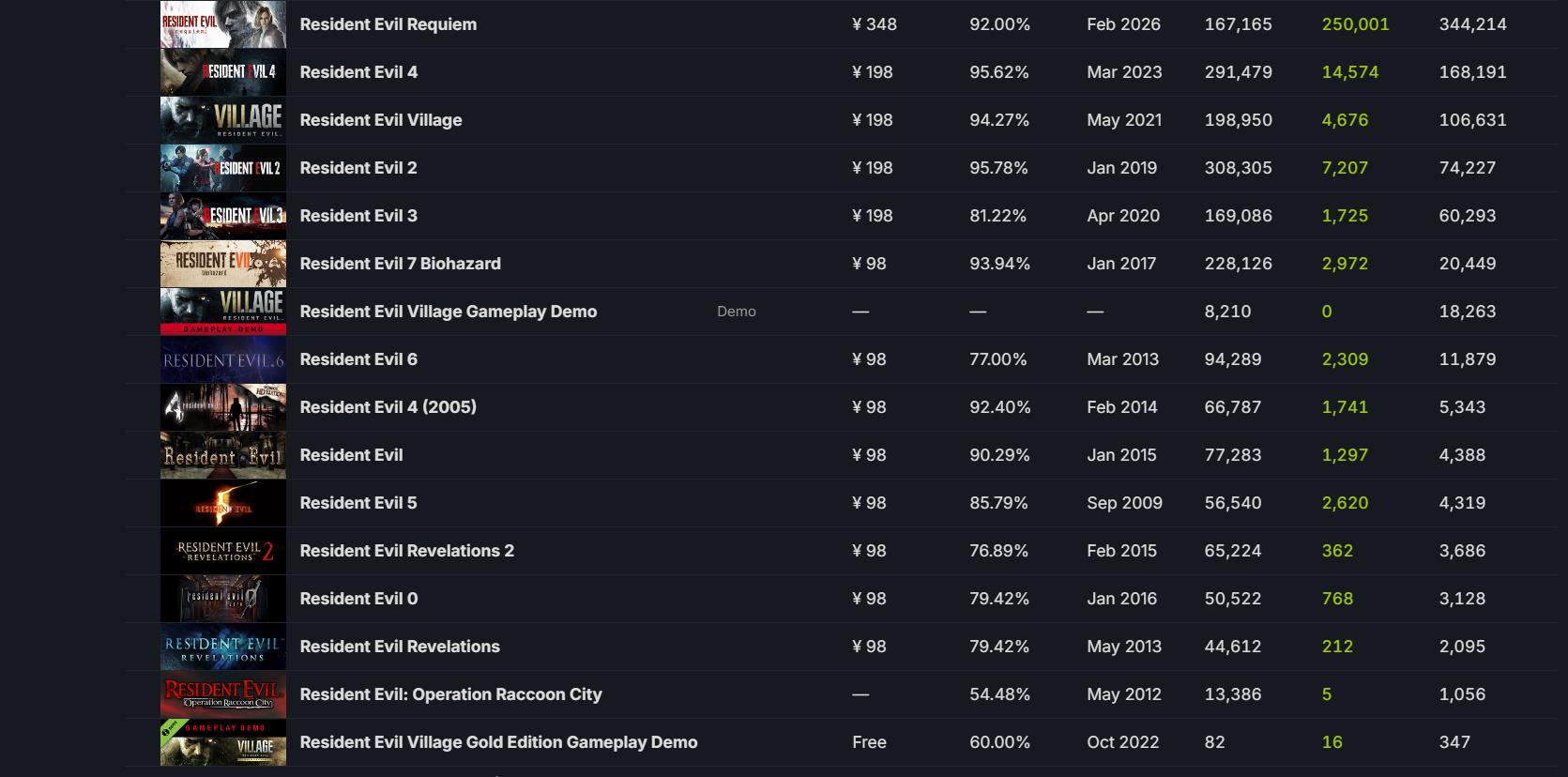Click the green 250,001 player count
The image size is (1568, 777).
[1355, 24]
